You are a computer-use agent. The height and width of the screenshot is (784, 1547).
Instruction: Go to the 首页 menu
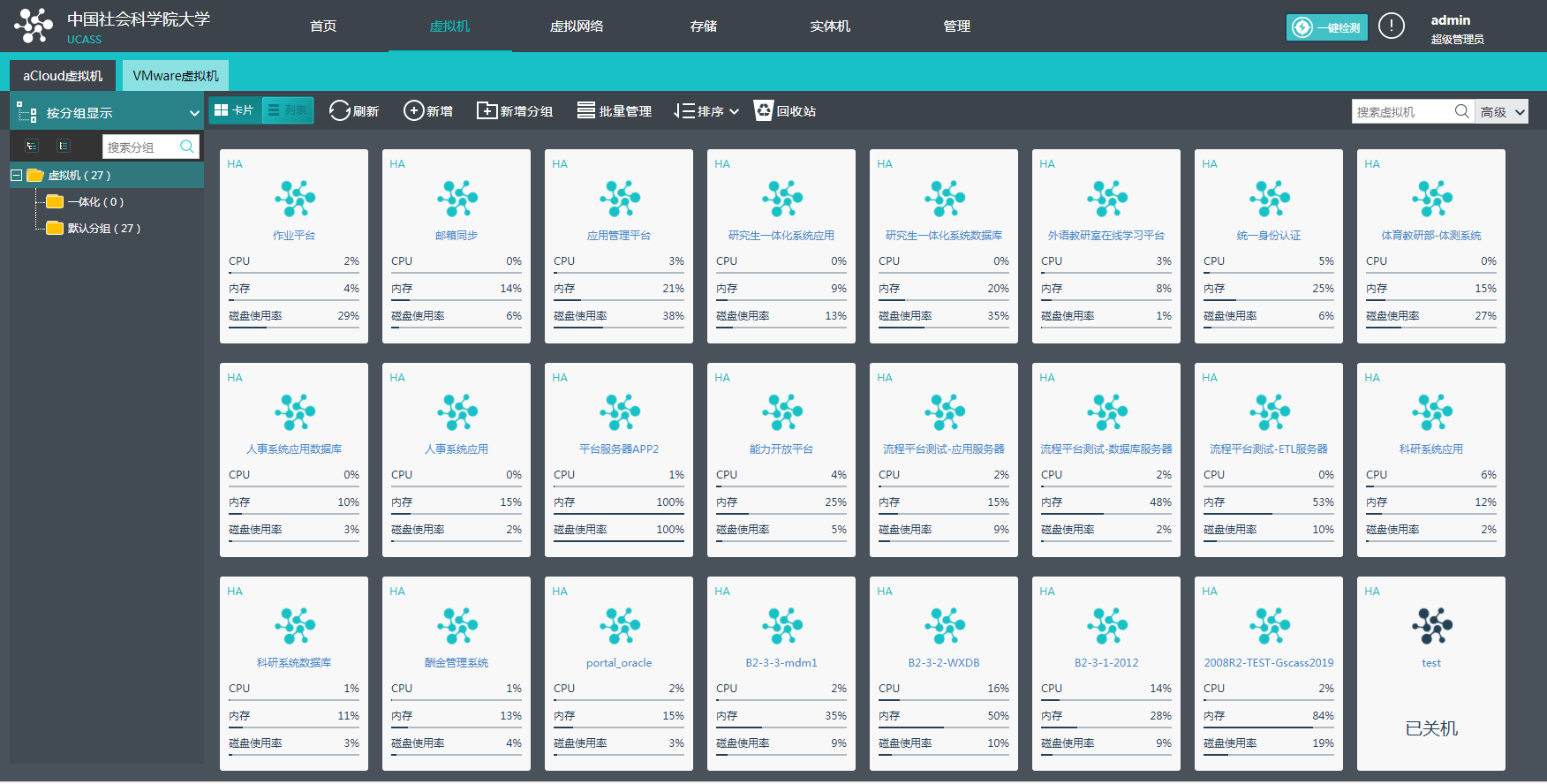point(323,26)
